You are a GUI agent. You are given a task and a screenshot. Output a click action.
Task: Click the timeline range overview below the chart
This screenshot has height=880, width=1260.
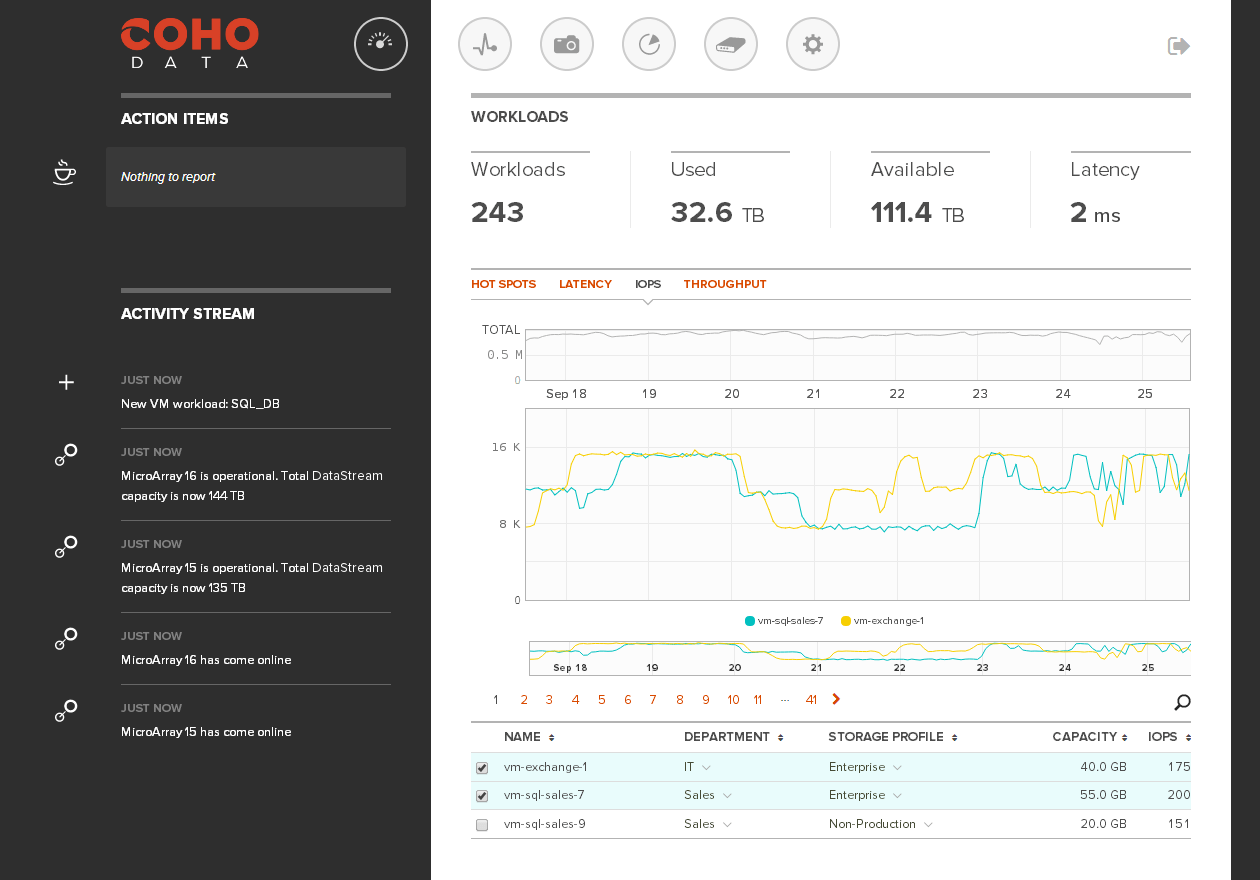860,658
